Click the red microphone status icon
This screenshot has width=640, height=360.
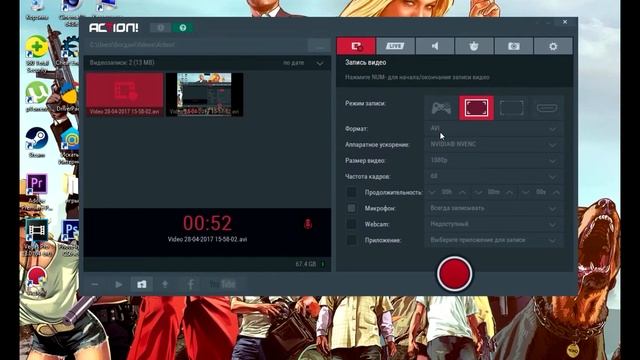(308, 224)
